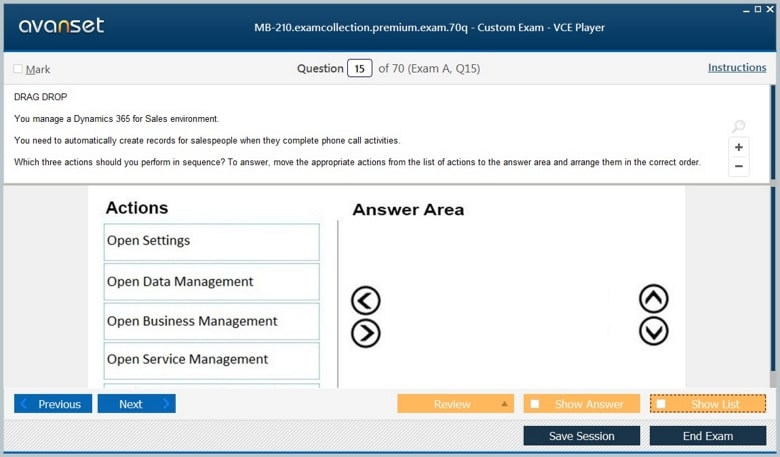Screen dimensions: 780x457
Task: Toggle the Mark checkbox
Action: pos(18,69)
